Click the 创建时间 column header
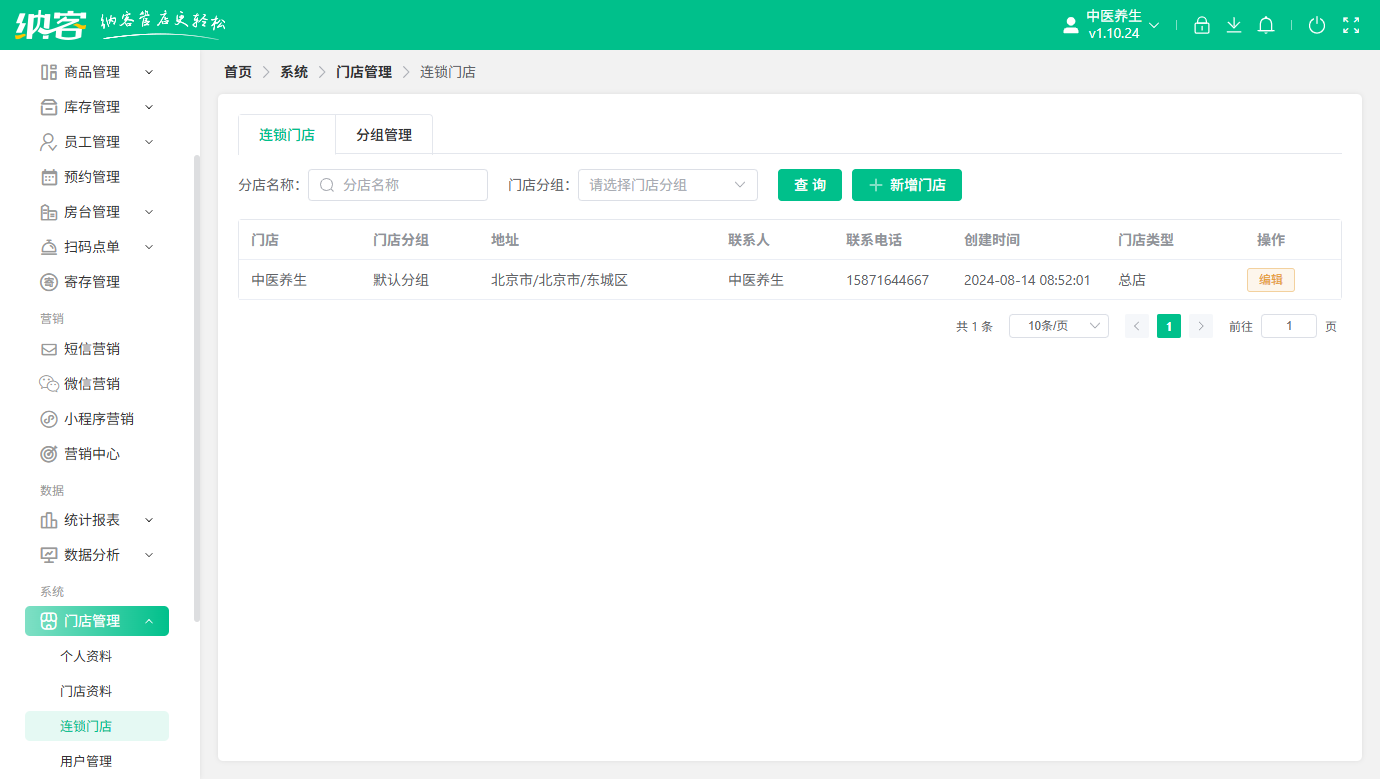 click(x=992, y=240)
